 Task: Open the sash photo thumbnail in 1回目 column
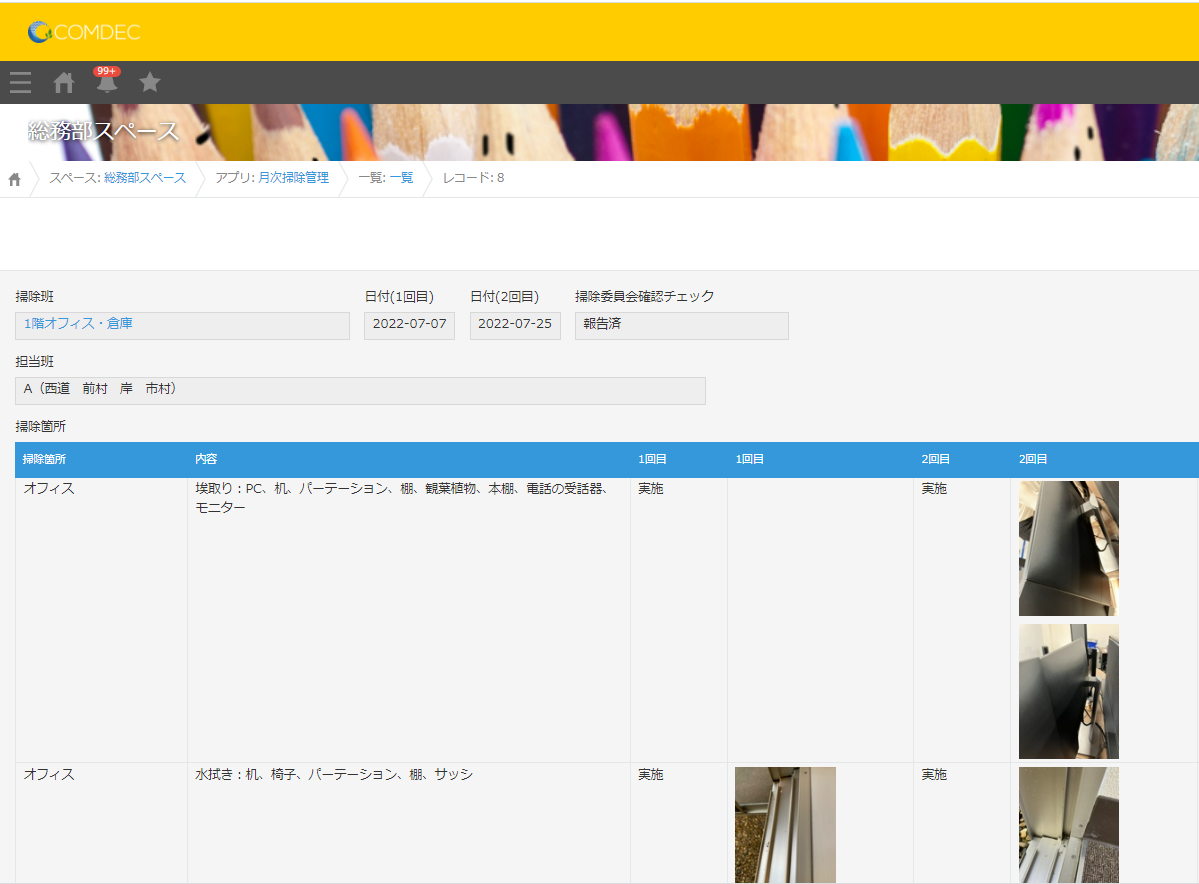[785, 824]
